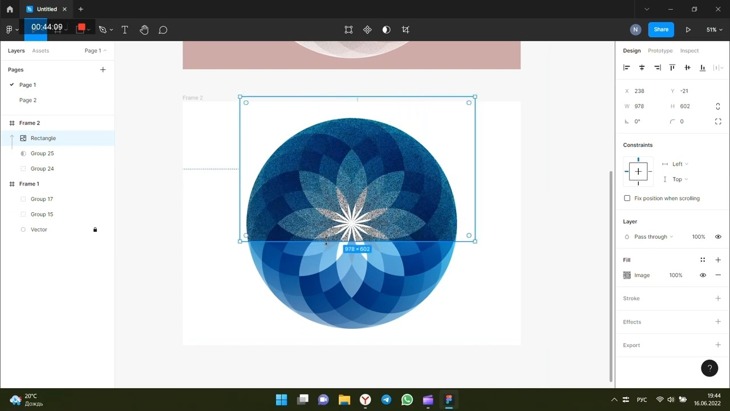The image size is (730, 411).
Task: Select the Comment tool
Action: point(163,30)
